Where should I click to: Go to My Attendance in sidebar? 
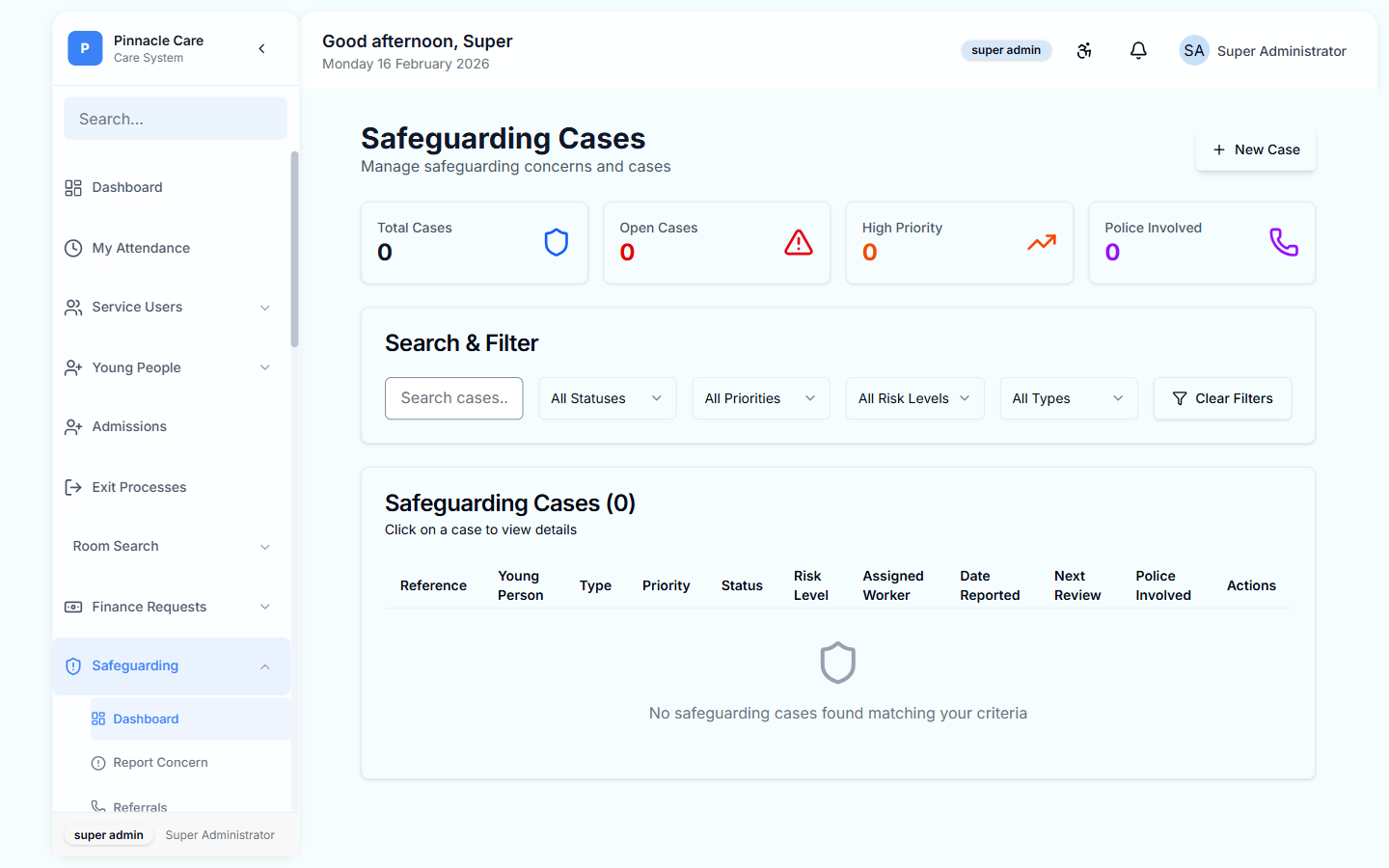click(x=141, y=248)
